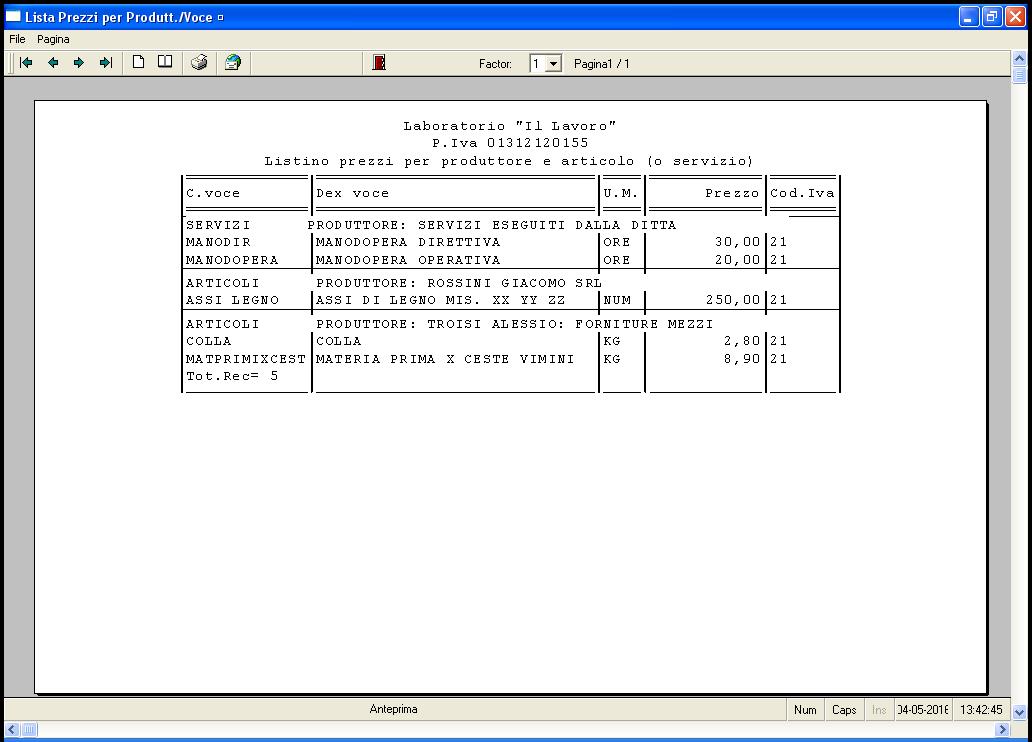The height and width of the screenshot is (742, 1032).
Task: Click vertical scrollbar down arrow
Action: pyautogui.click(x=1019, y=712)
